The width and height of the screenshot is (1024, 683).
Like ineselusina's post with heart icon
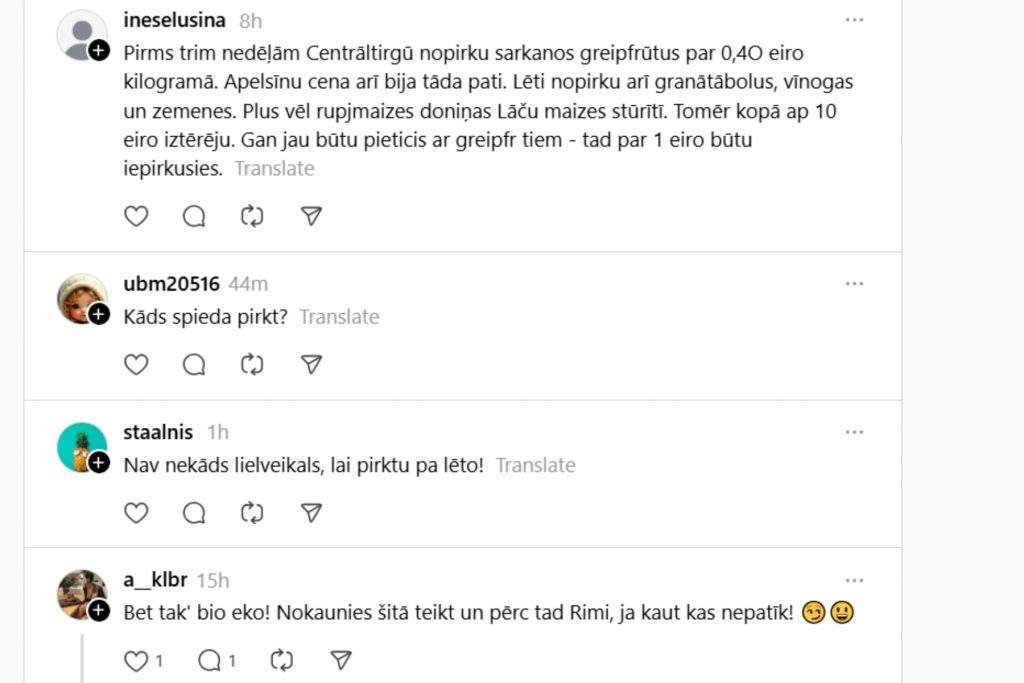click(x=136, y=216)
